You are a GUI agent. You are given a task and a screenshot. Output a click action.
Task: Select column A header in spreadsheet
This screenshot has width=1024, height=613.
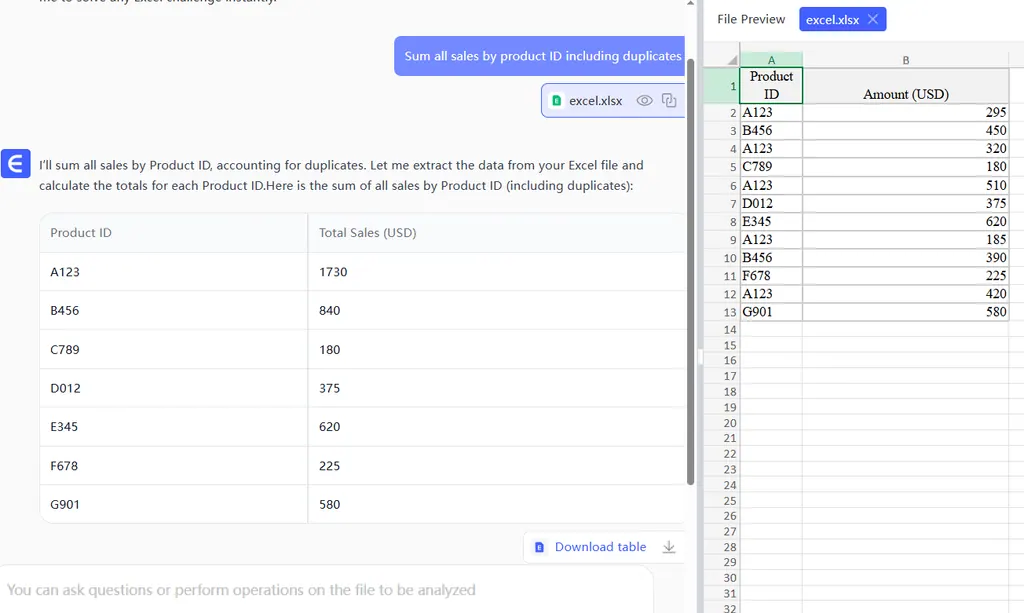pyautogui.click(x=771, y=60)
